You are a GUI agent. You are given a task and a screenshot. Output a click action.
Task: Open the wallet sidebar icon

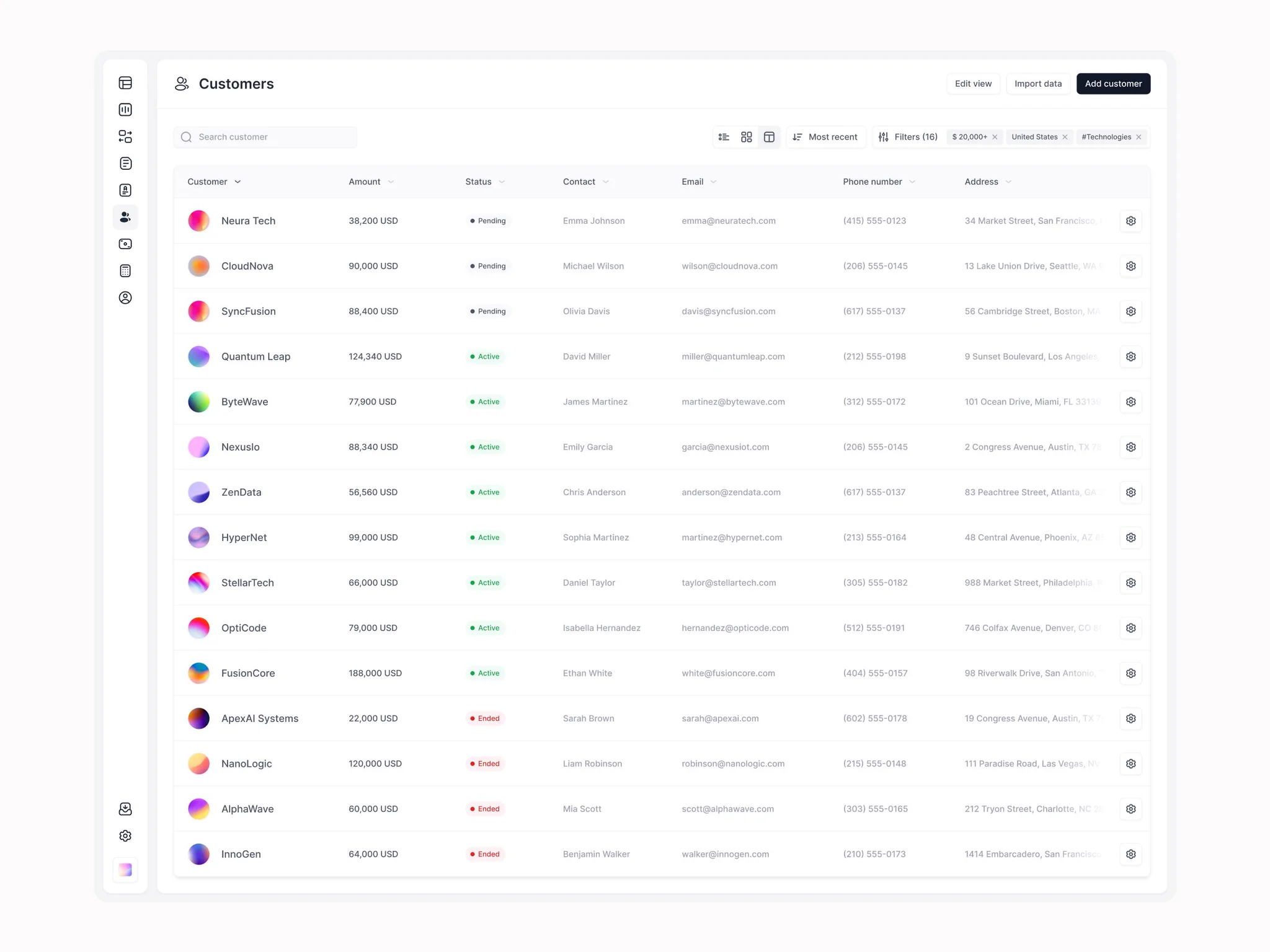tap(125, 244)
